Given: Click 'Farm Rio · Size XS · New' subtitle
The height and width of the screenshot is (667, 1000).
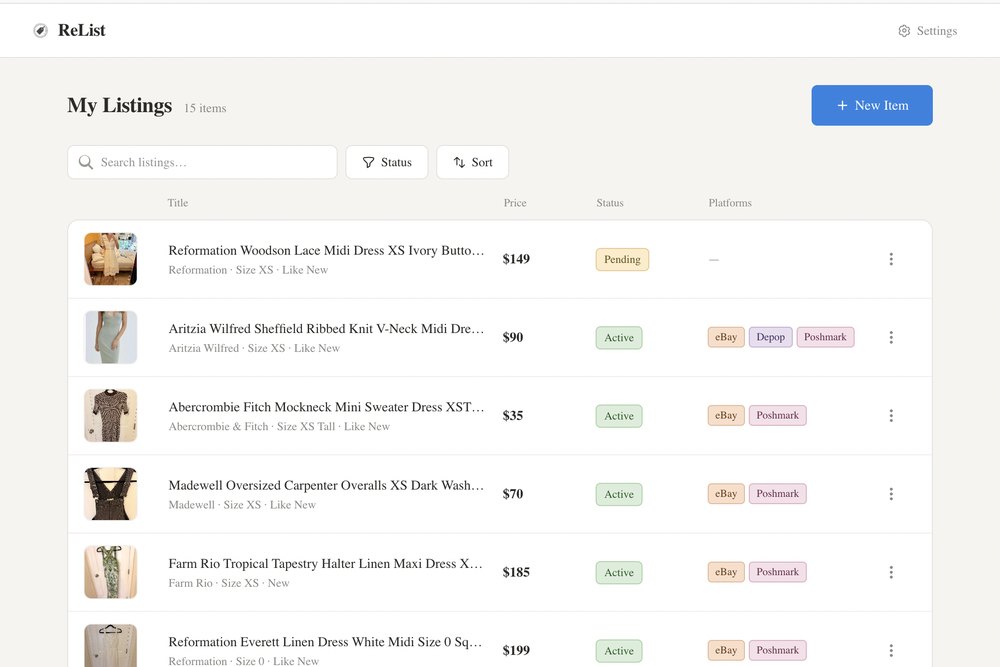Looking at the screenshot, I should (229, 583).
